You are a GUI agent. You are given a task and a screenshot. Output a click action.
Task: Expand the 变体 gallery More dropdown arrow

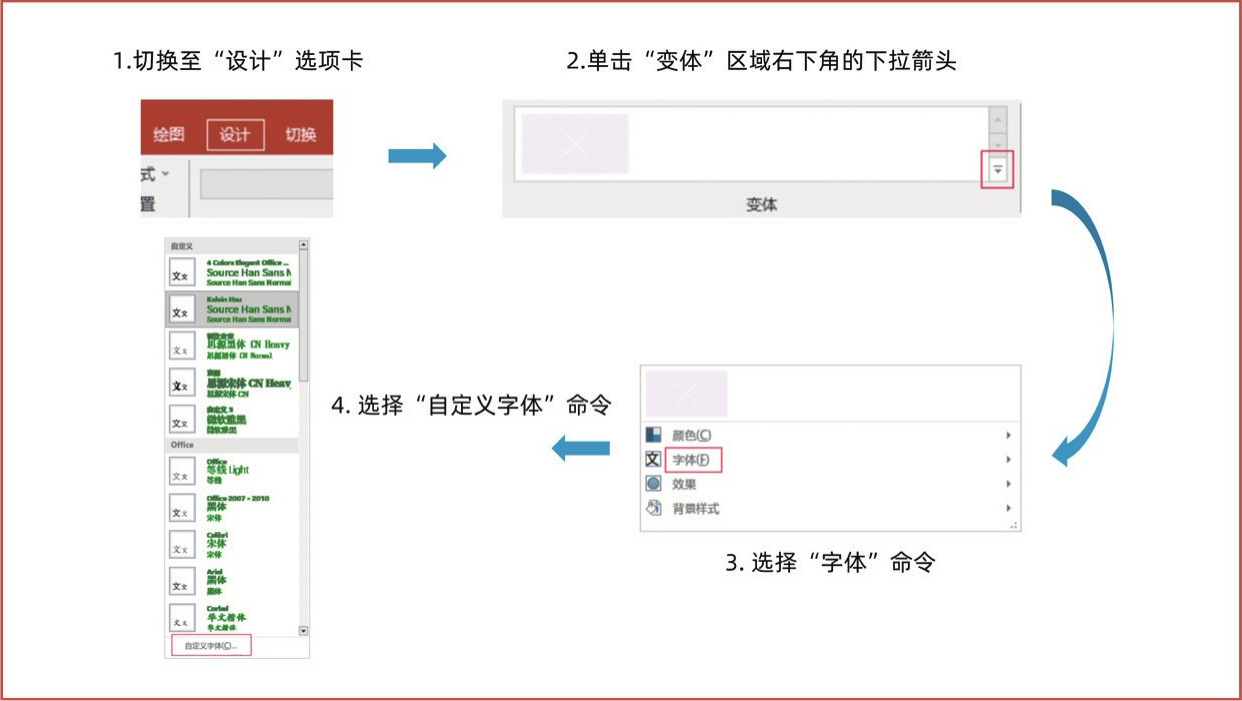[x=998, y=171]
